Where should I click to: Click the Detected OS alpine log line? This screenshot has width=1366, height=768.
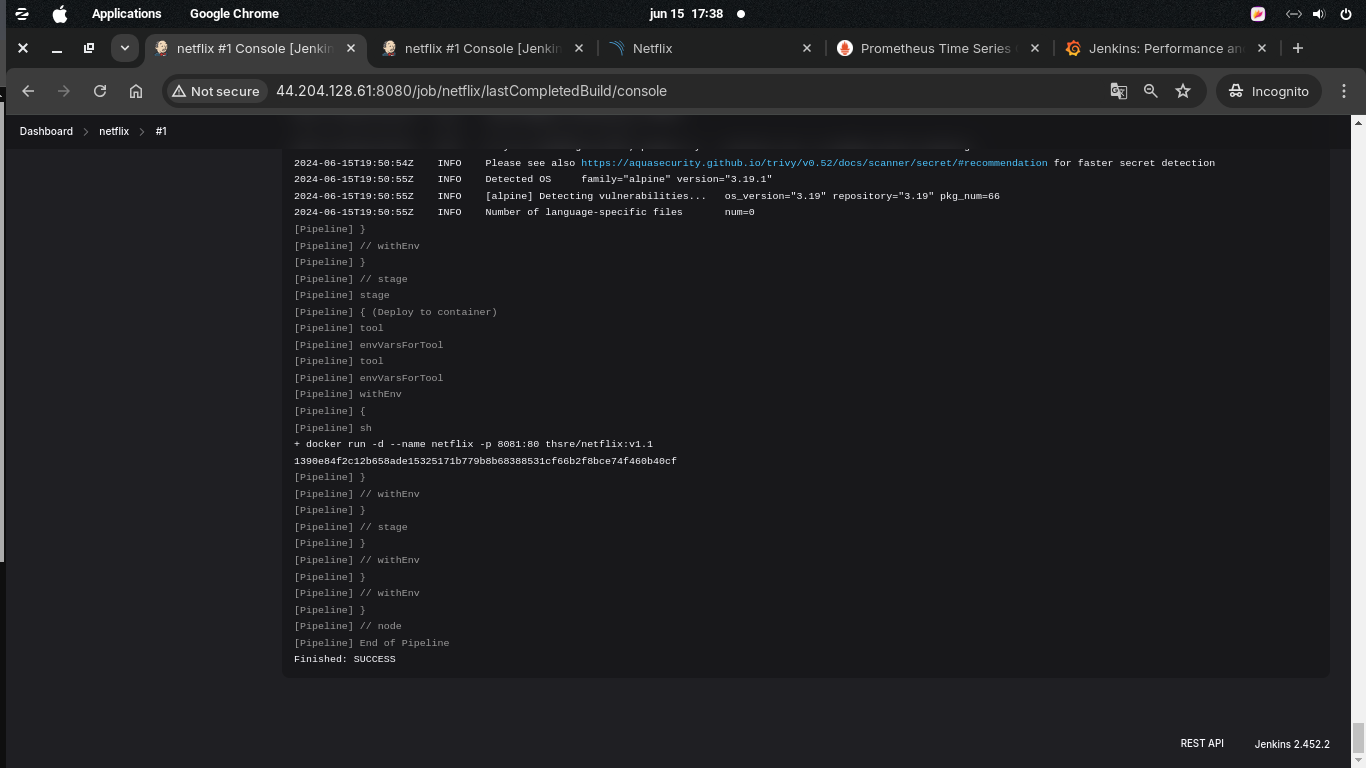tap(533, 179)
